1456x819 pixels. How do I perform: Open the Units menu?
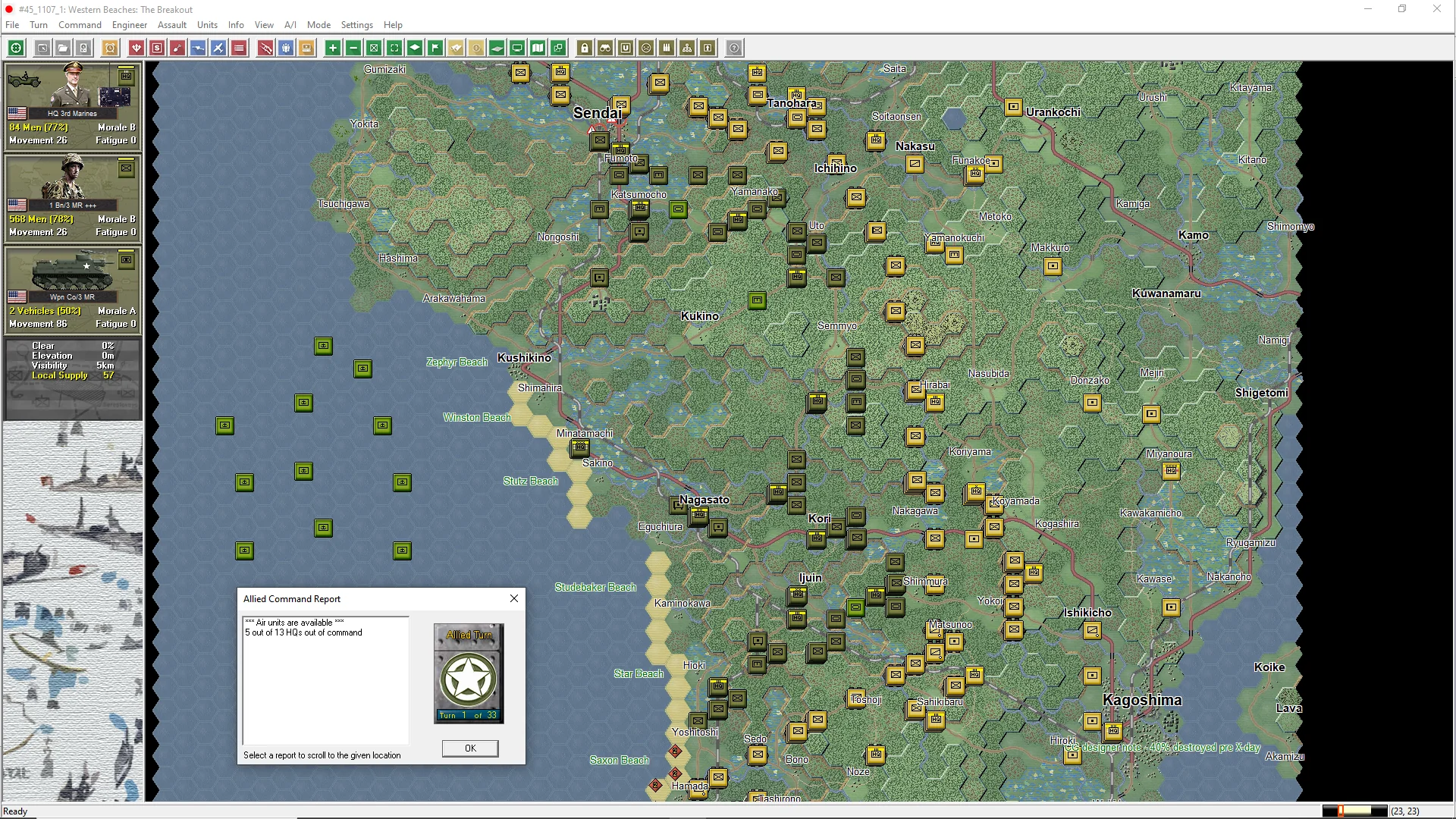click(207, 25)
